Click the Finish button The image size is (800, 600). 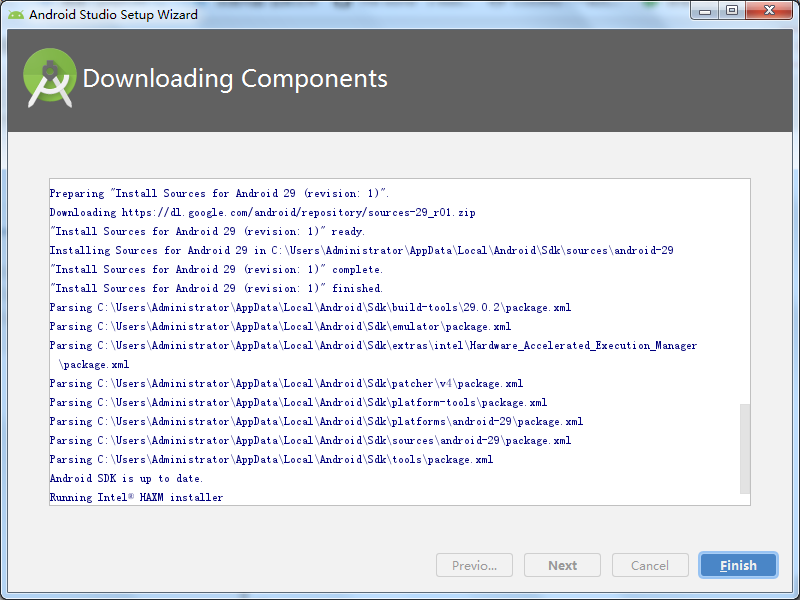pyautogui.click(x=738, y=565)
